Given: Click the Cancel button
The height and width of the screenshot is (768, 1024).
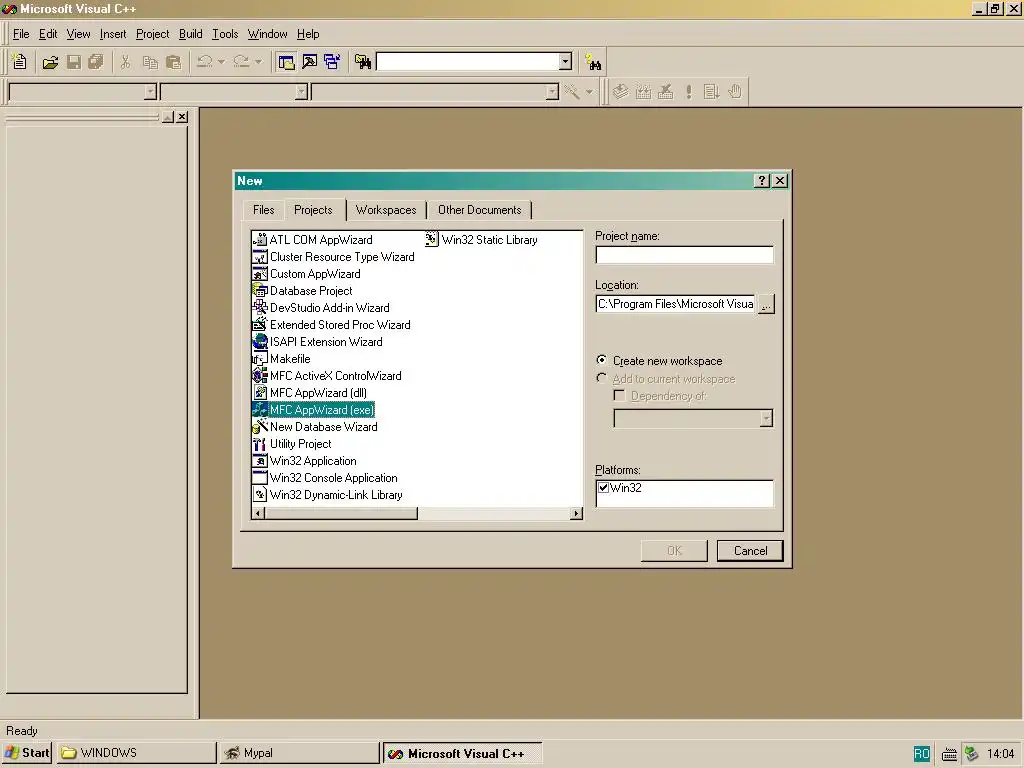Looking at the screenshot, I should [x=750, y=551].
